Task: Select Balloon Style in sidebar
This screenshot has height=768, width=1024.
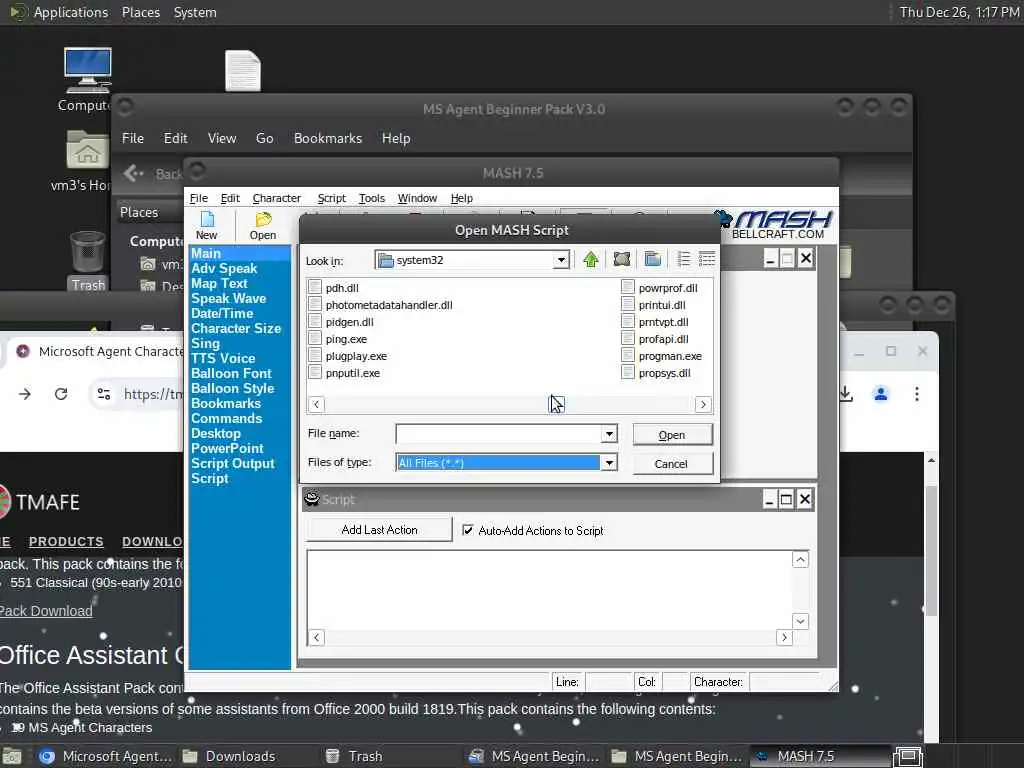Action: 232,389
